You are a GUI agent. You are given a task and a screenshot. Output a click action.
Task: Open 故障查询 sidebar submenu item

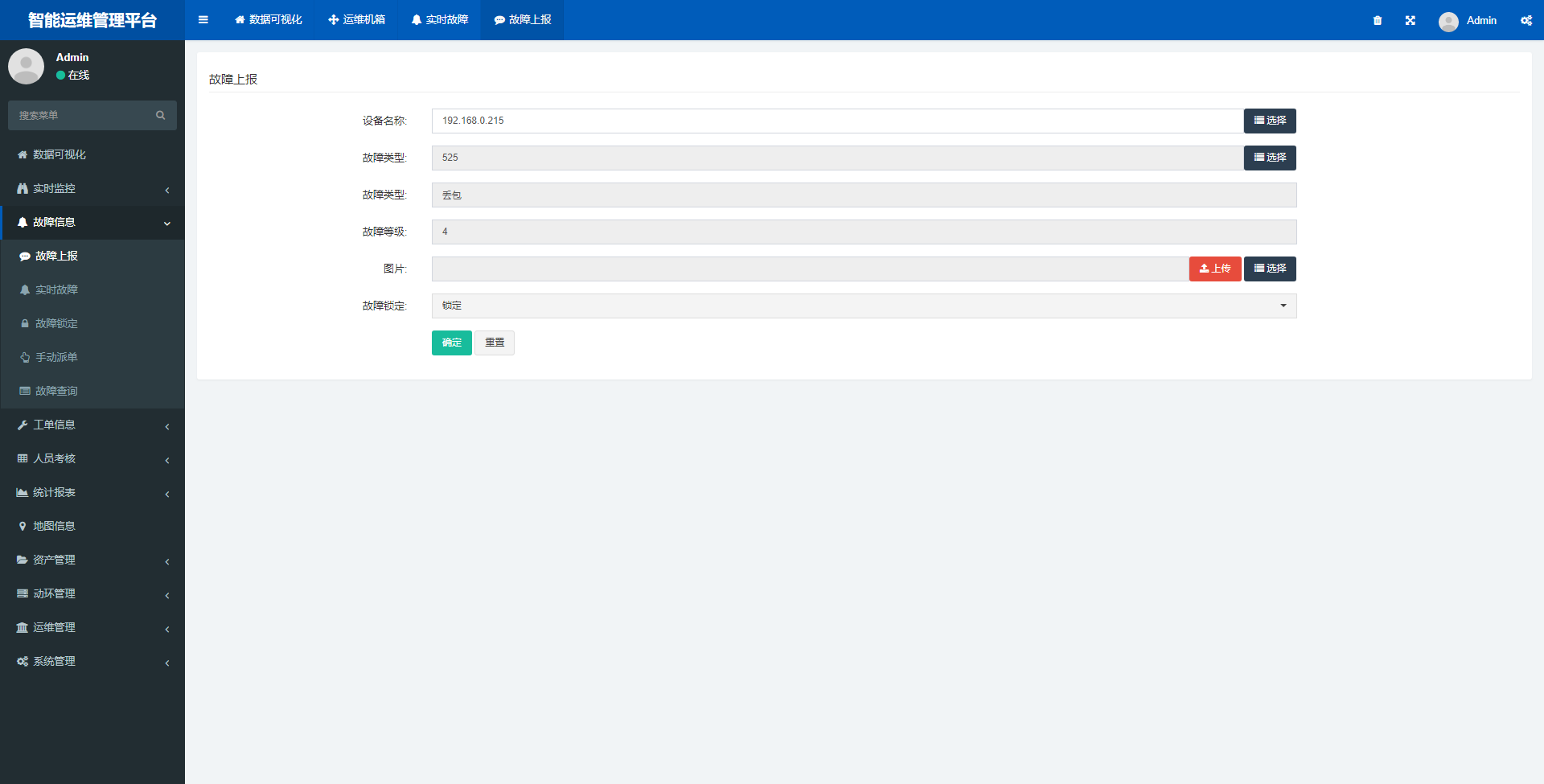92,391
